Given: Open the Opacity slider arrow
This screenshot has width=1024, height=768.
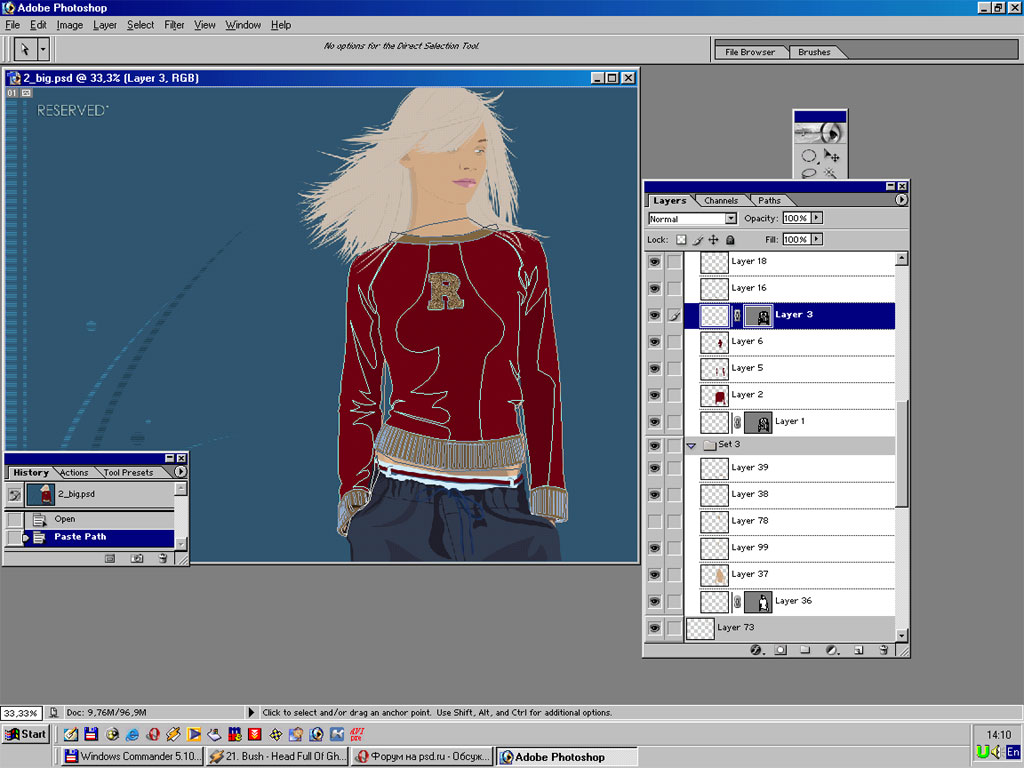Looking at the screenshot, I should (x=816, y=217).
